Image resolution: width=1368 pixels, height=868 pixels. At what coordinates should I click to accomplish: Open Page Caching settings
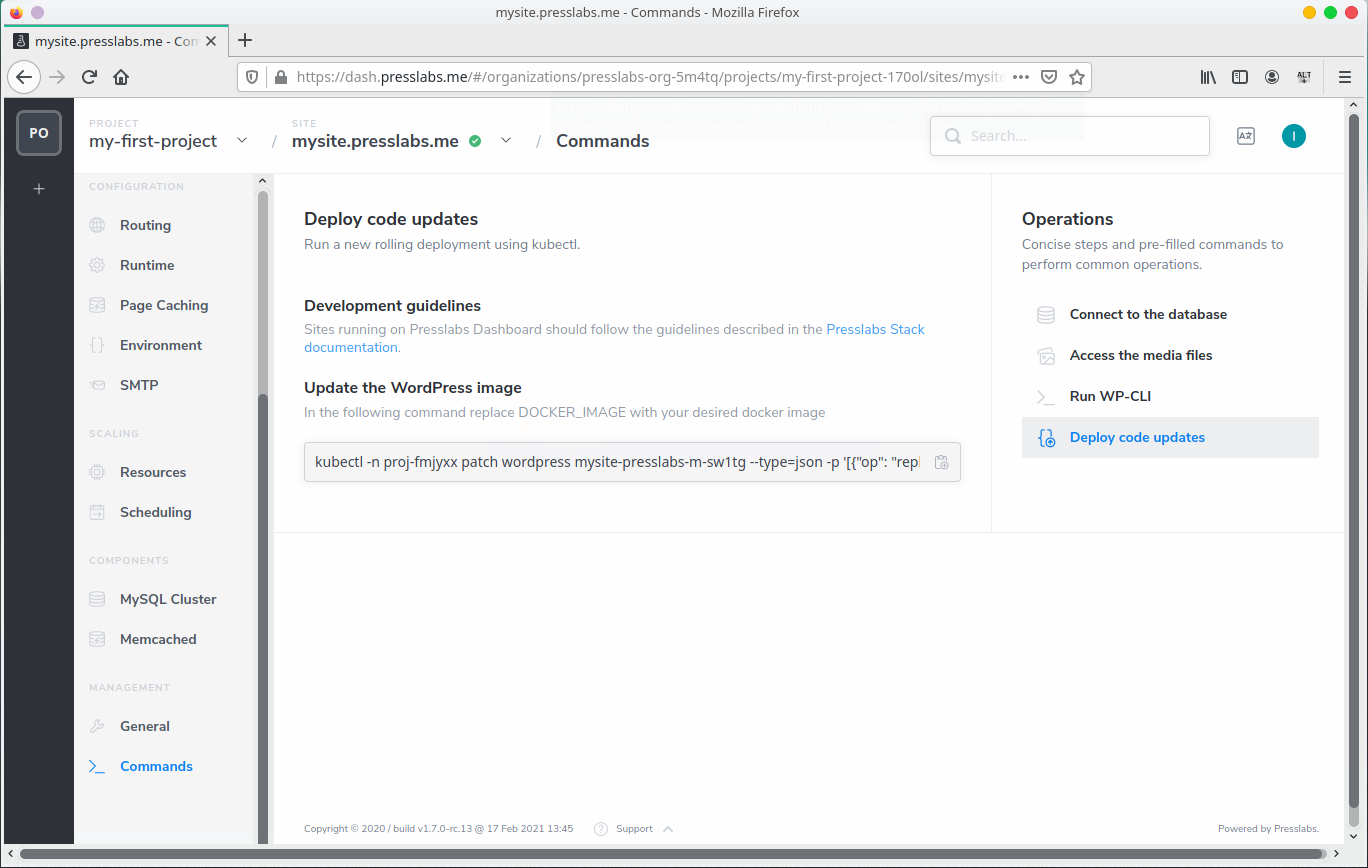point(164,305)
